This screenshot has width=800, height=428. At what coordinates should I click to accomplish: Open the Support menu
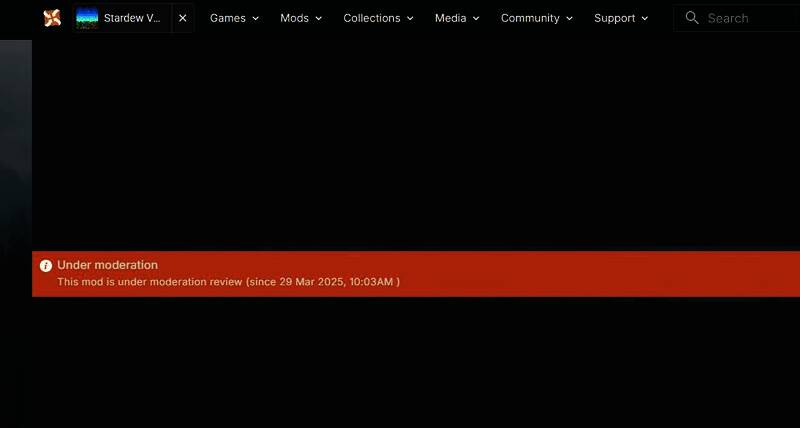pos(614,18)
